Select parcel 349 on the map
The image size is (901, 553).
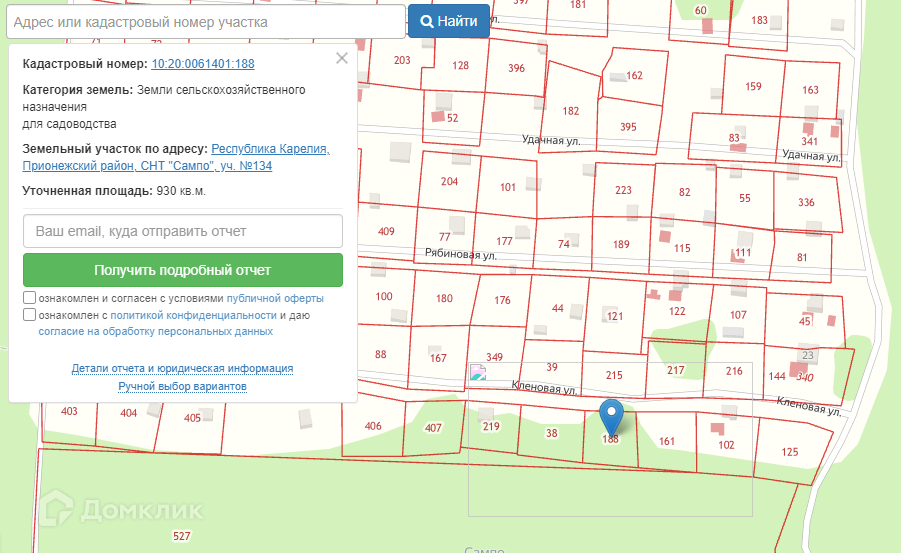(494, 357)
